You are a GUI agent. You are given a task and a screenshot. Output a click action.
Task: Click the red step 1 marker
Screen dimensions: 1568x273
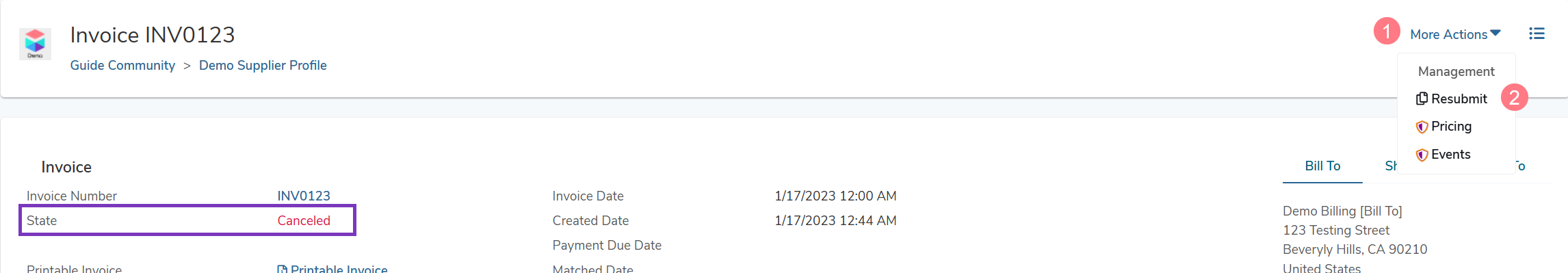tap(1387, 31)
